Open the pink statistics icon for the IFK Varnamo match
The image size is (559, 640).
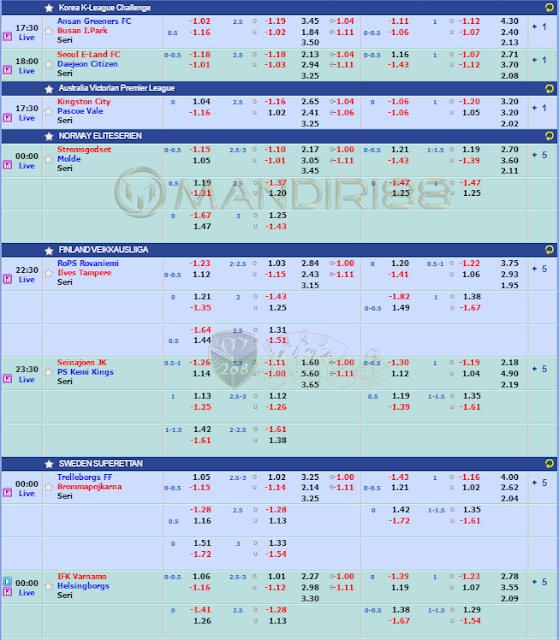(x=7, y=592)
